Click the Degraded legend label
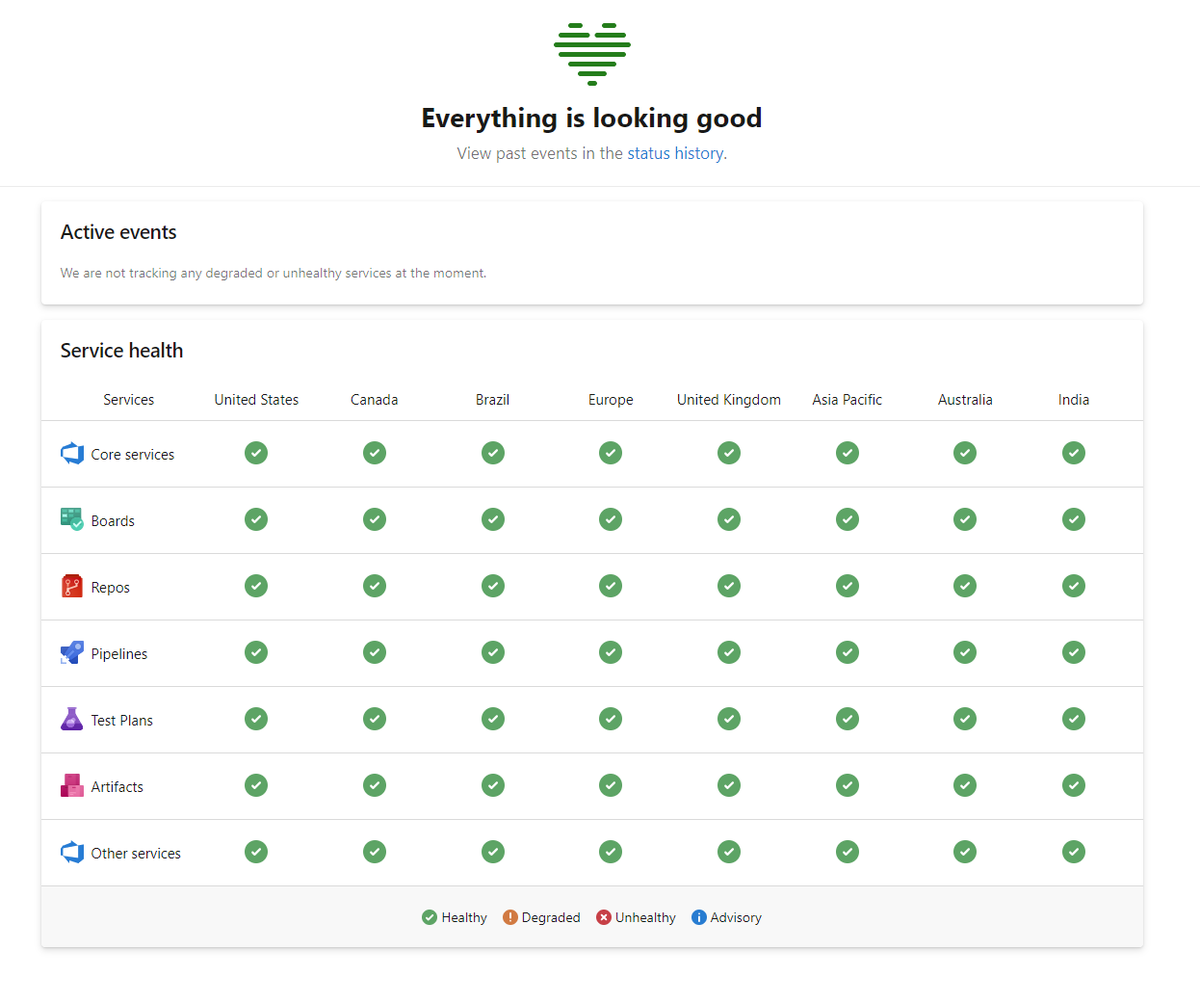The width and height of the screenshot is (1200, 1003). (x=551, y=918)
